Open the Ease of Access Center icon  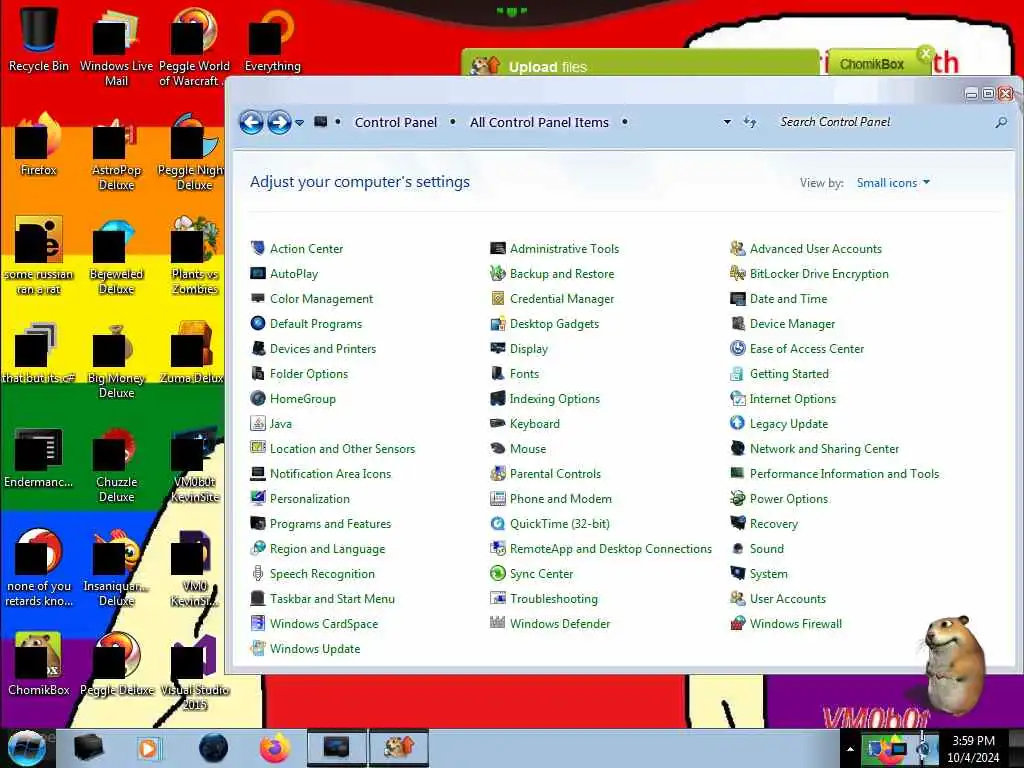click(x=737, y=348)
